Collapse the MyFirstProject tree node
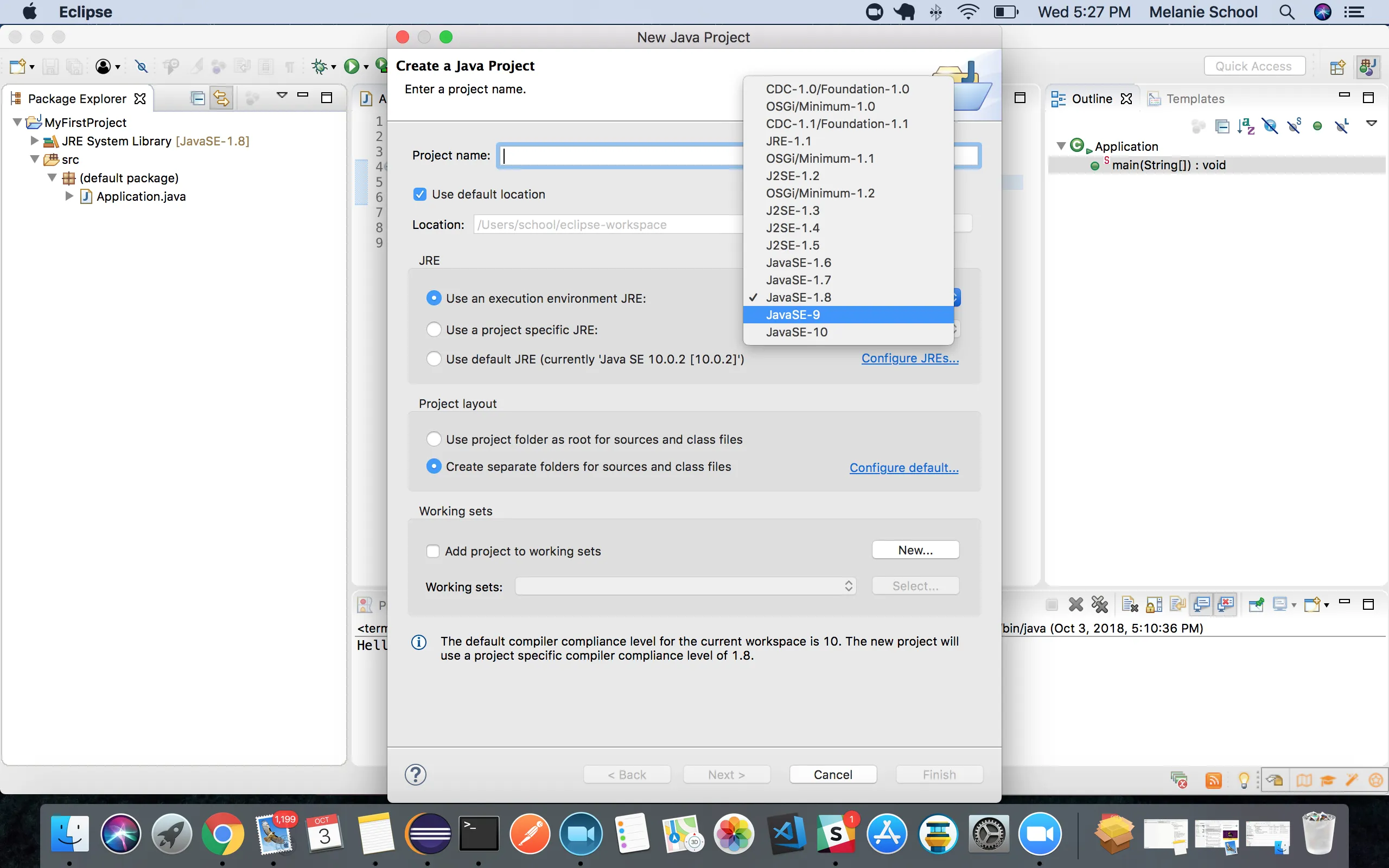Image resolution: width=1389 pixels, height=868 pixels. coord(17,122)
